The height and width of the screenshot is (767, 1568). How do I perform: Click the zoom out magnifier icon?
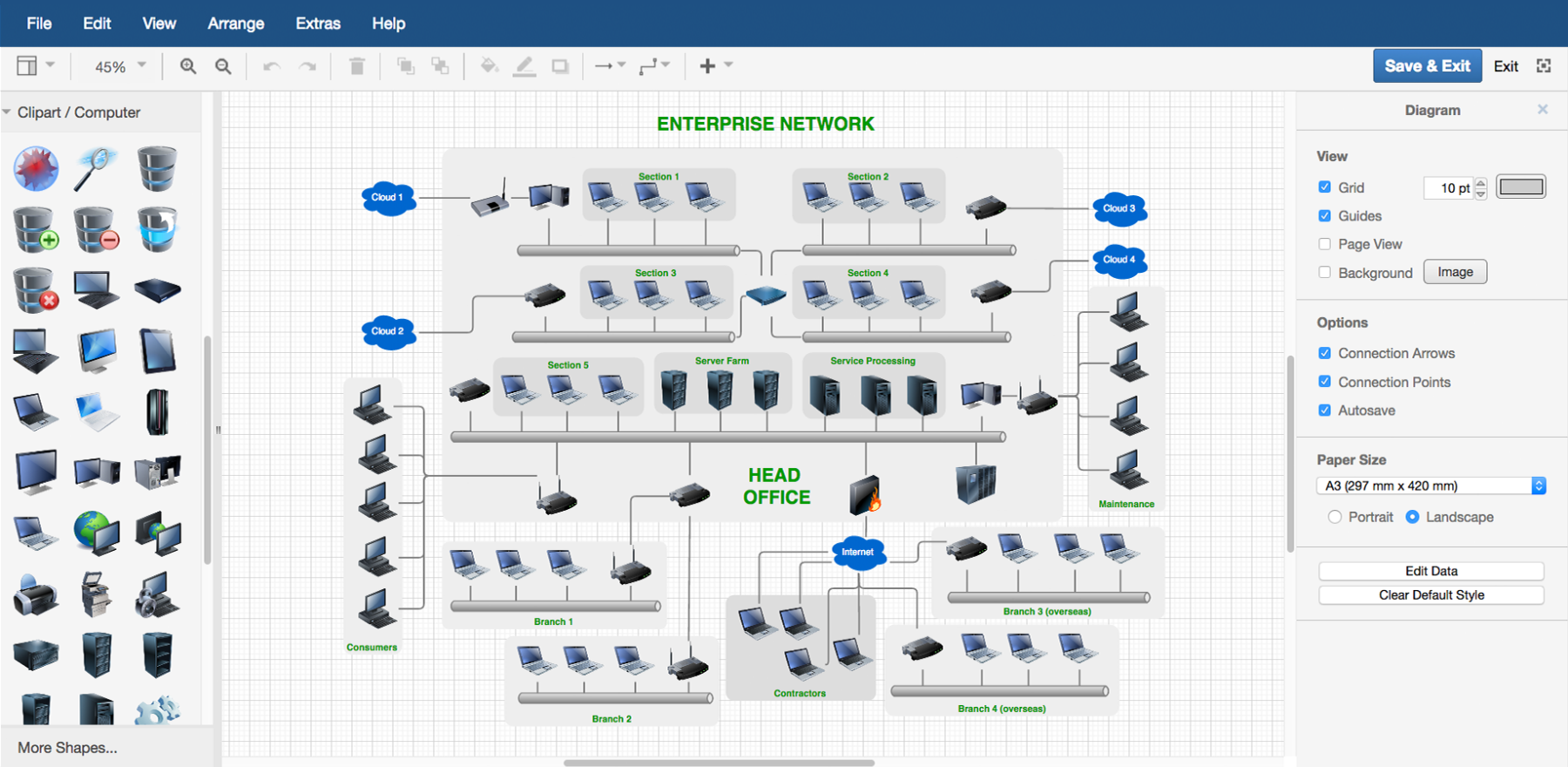point(223,66)
